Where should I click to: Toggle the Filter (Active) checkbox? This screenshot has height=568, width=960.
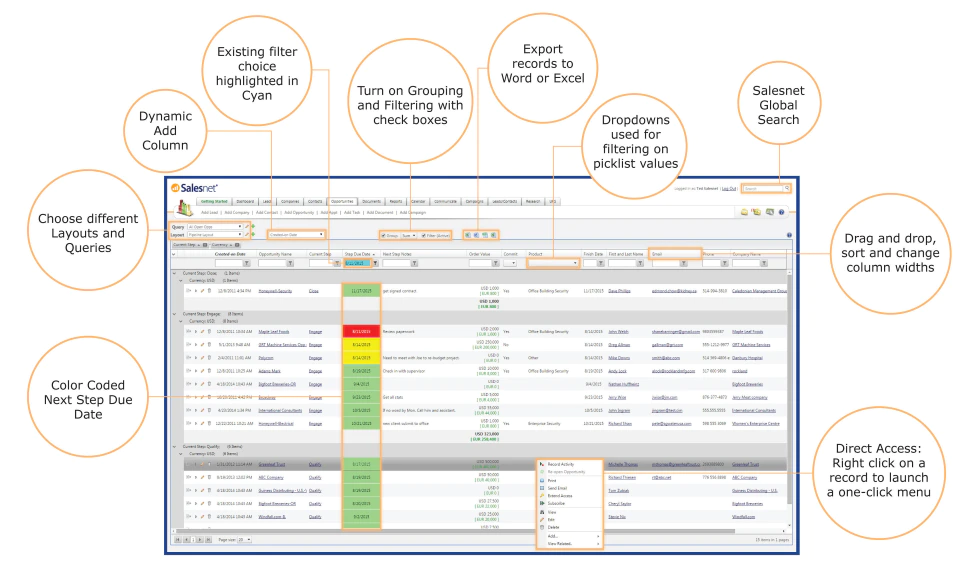point(424,235)
